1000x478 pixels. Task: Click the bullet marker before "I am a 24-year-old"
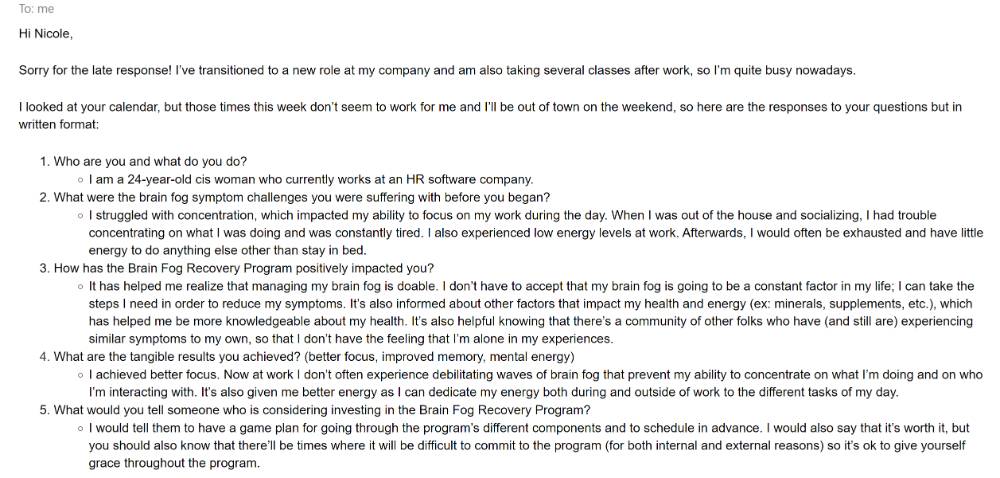pos(80,180)
